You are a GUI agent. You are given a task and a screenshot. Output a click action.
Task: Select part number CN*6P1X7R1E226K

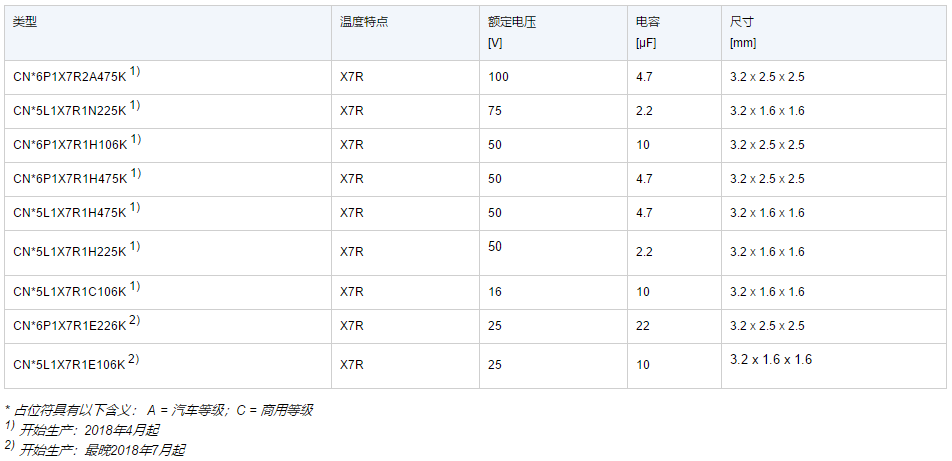(x=70, y=326)
